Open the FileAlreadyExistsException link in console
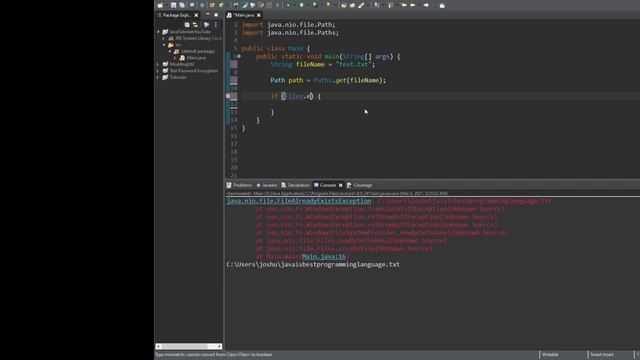Image resolution: width=640 pixels, height=360 pixels. [x=299, y=201]
